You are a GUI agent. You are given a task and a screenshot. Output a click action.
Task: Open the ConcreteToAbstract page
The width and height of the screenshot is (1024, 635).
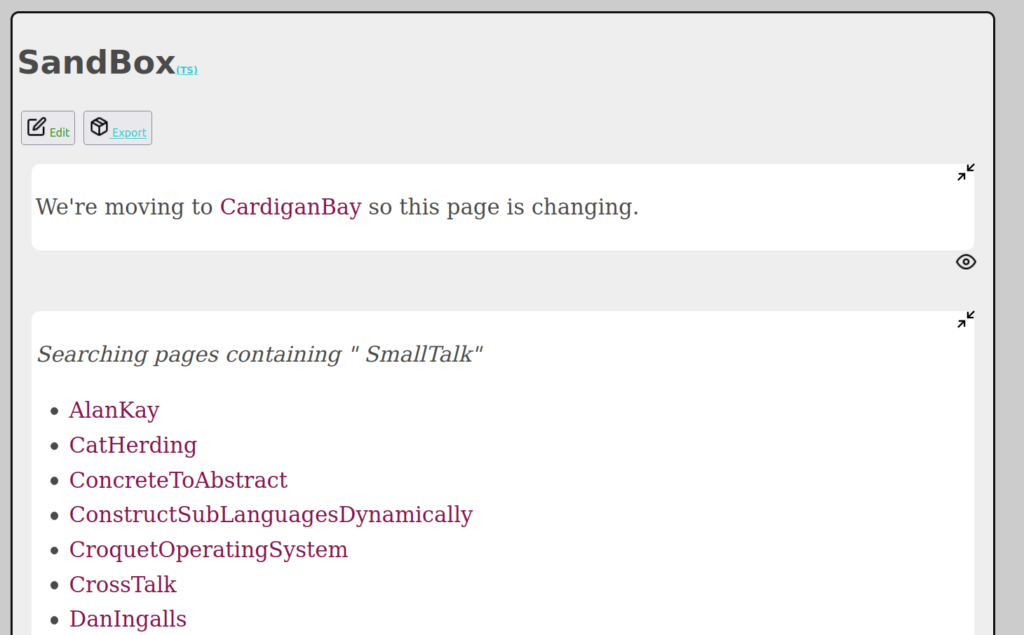tap(178, 480)
